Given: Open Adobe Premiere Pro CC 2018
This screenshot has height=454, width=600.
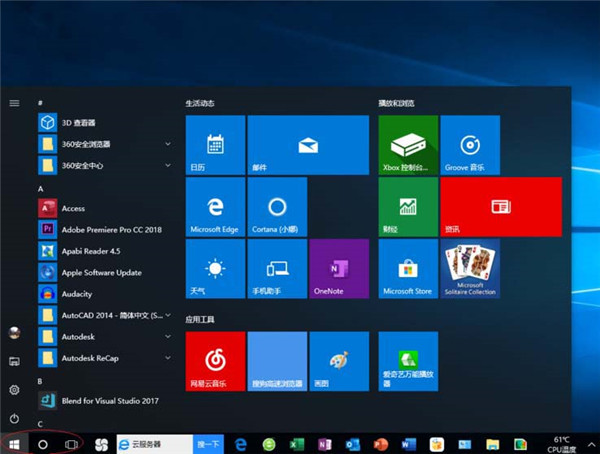Looking at the screenshot, I should (x=110, y=229).
